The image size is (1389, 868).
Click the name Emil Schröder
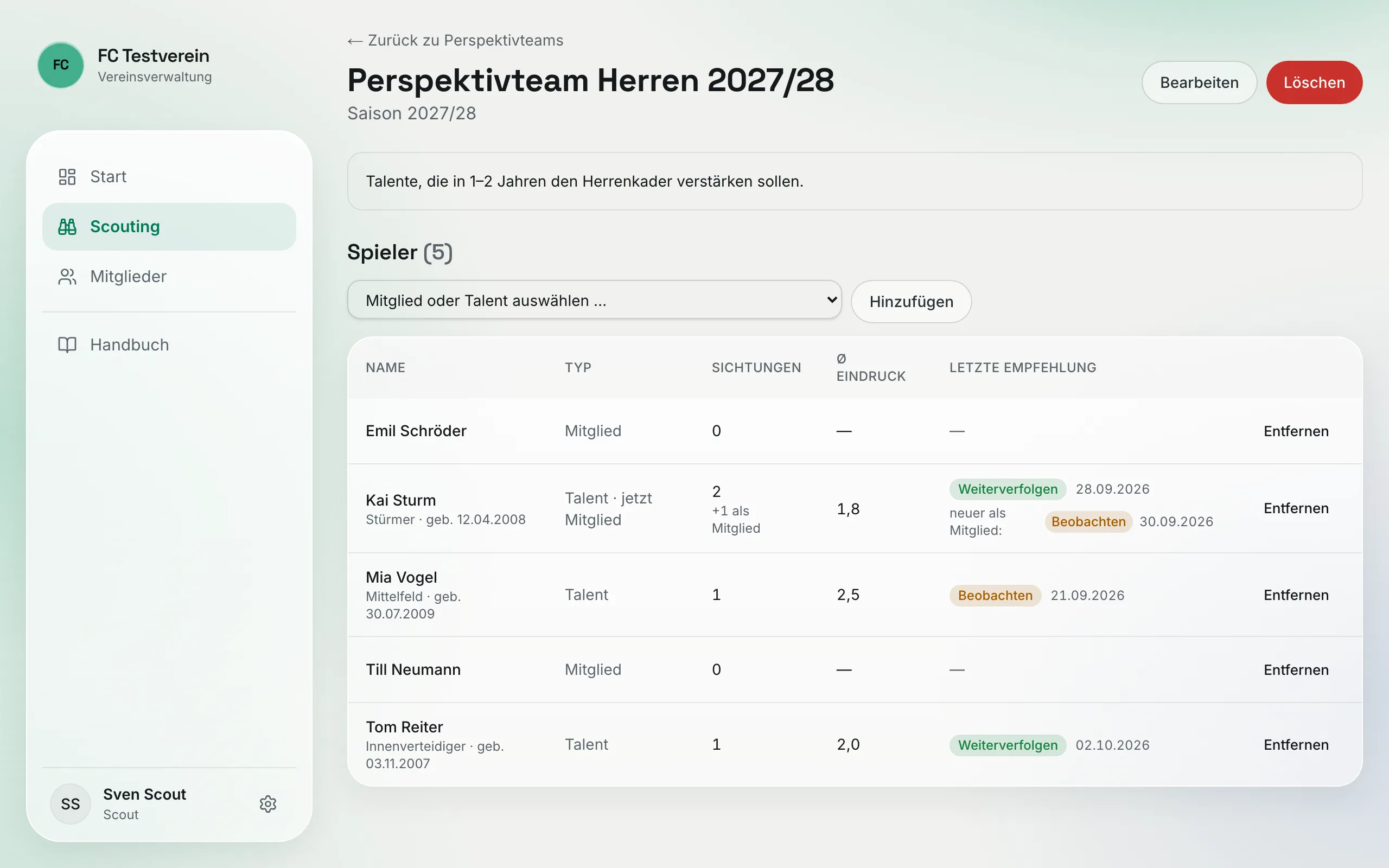tap(416, 431)
